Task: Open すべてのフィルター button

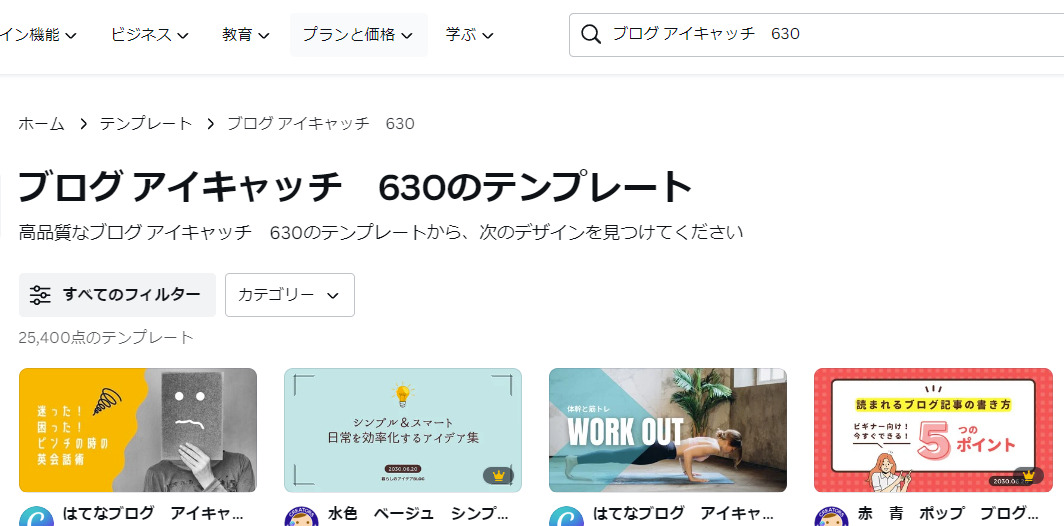Action: [117, 295]
